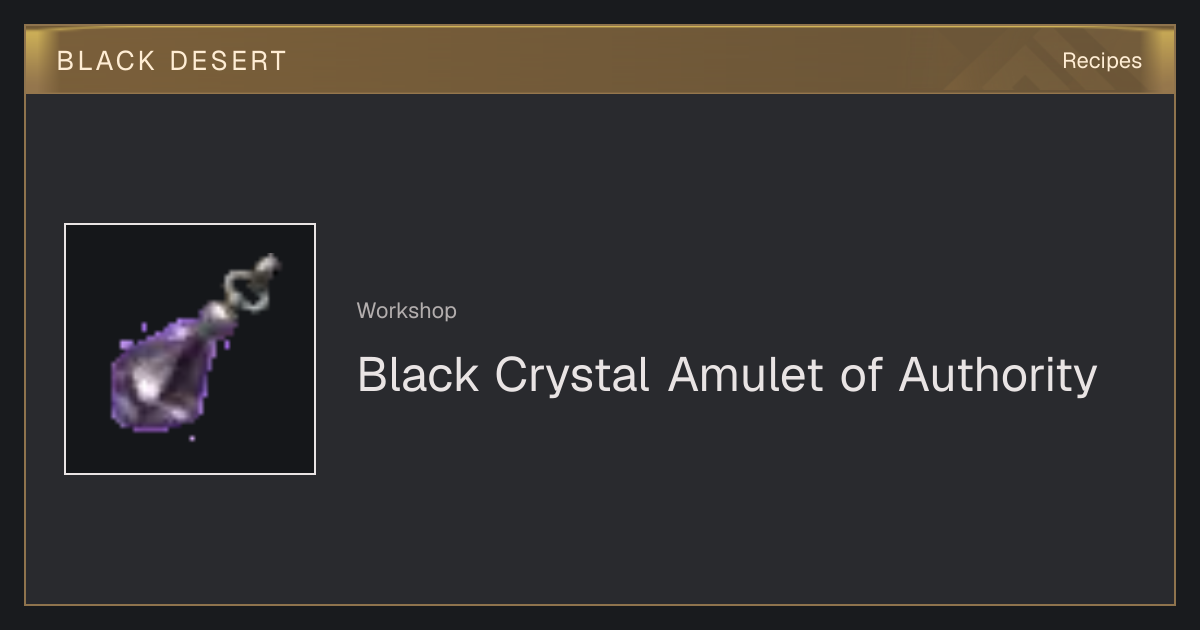Open the Recipes link in header
The width and height of the screenshot is (1200, 630).
(x=1101, y=61)
